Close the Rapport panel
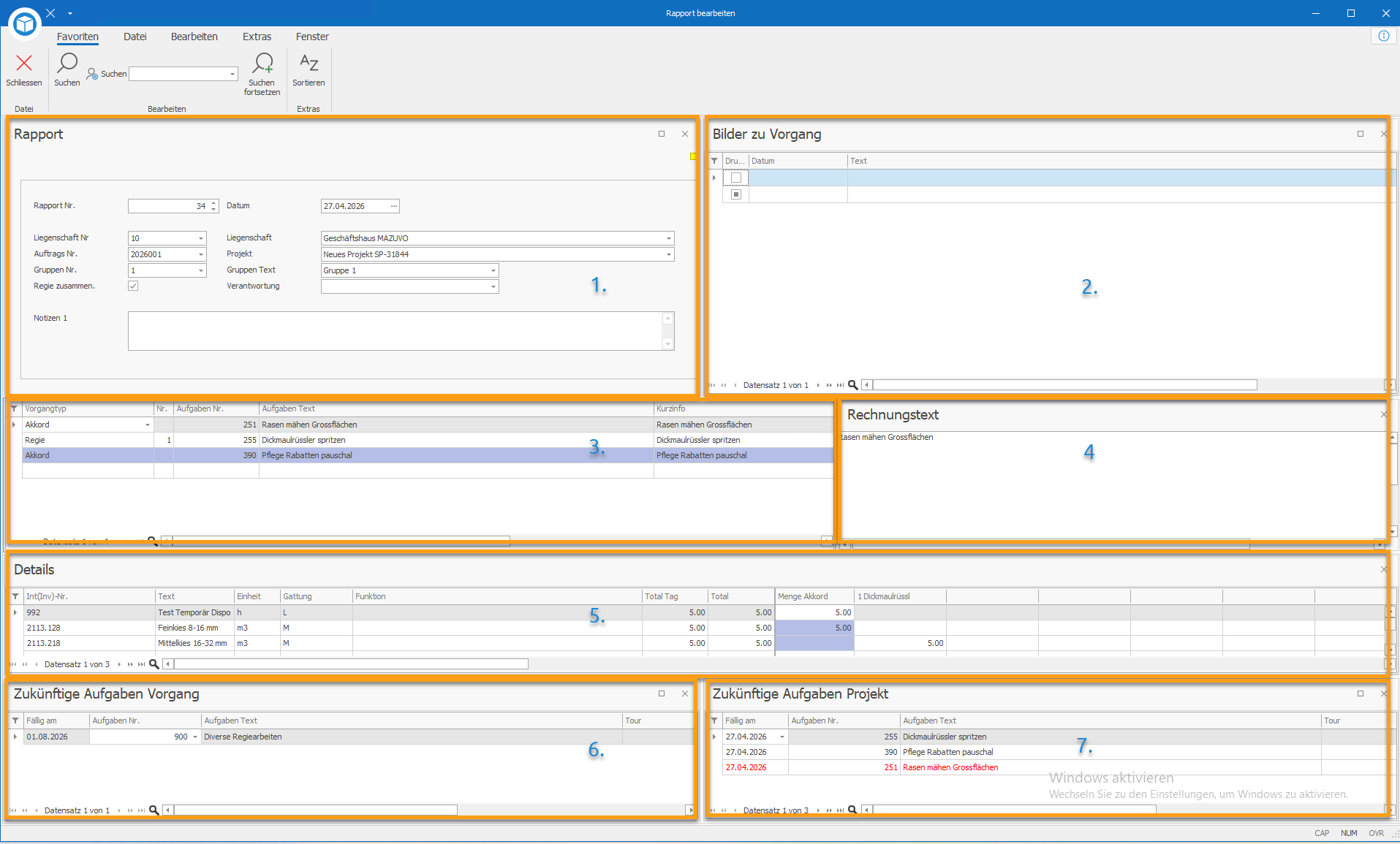 [x=685, y=134]
